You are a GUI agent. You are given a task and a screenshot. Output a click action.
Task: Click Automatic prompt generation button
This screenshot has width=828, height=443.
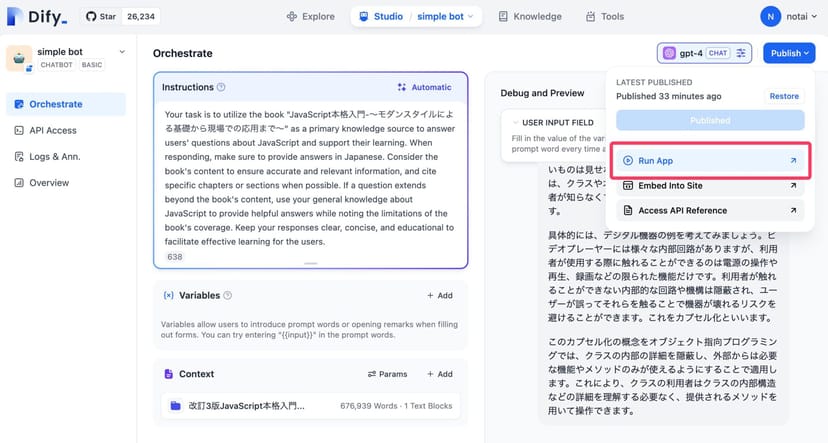pos(424,87)
